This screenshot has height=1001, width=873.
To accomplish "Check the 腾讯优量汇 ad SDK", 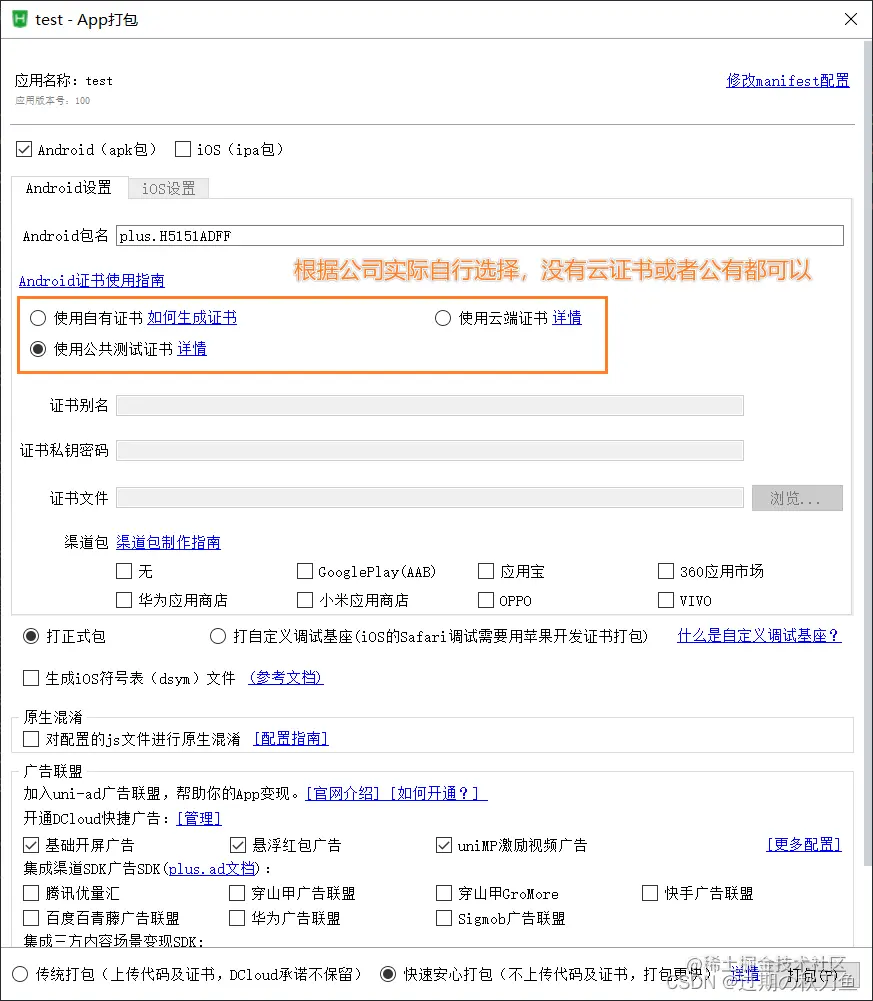I will (31, 893).
